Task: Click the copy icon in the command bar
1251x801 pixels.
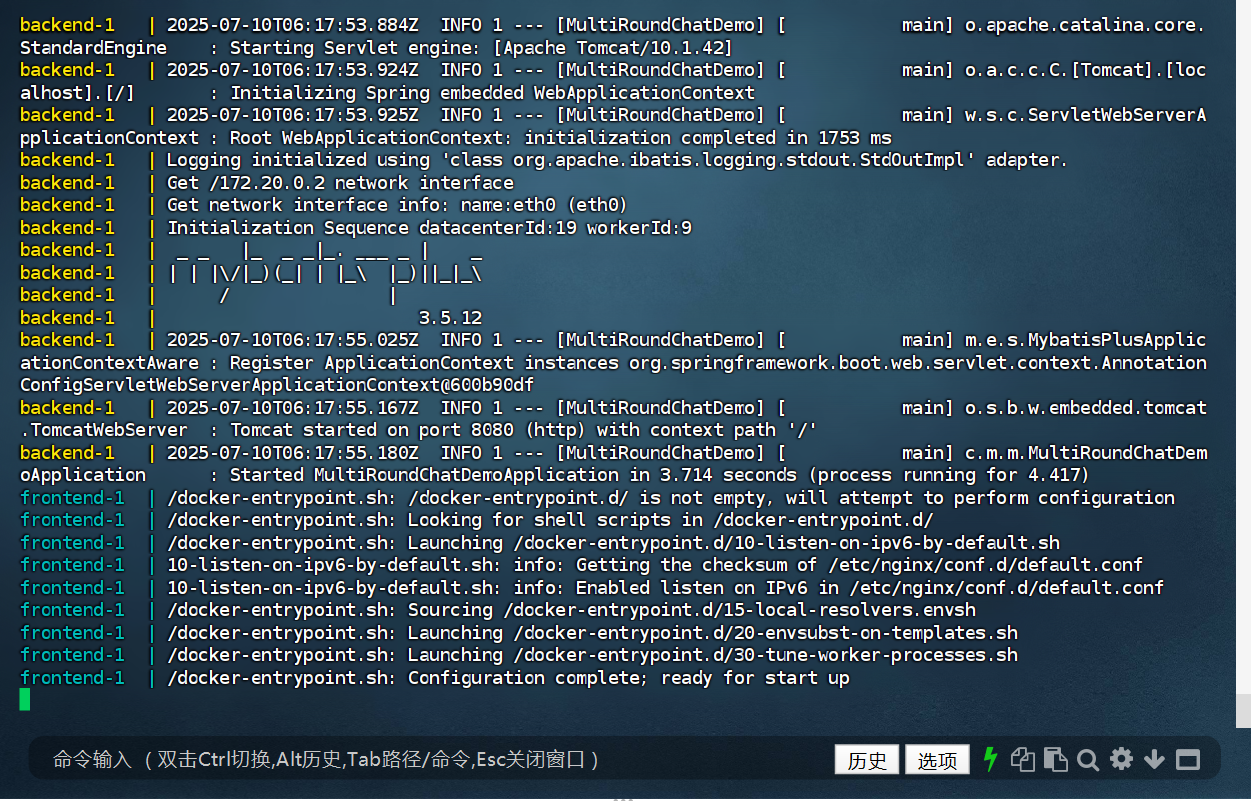Action: (x=1022, y=759)
